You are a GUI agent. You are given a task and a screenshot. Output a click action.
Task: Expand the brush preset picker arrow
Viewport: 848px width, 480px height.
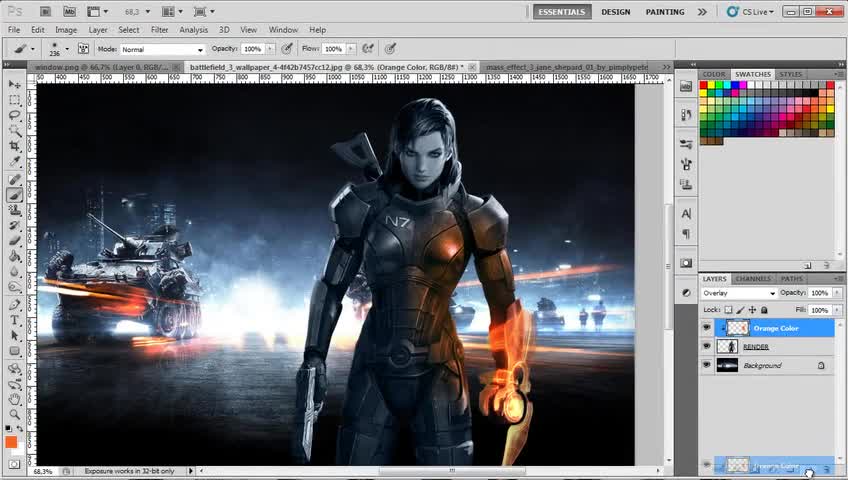pos(67,48)
